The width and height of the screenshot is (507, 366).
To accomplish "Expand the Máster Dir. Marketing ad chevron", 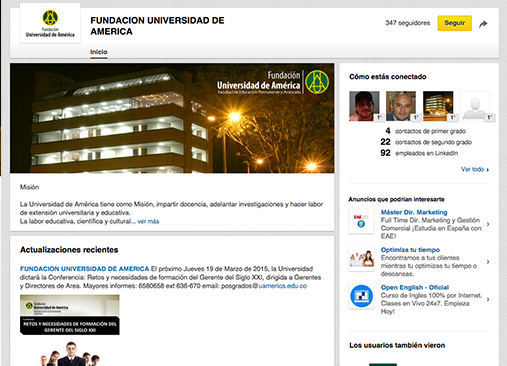I will [x=488, y=224].
